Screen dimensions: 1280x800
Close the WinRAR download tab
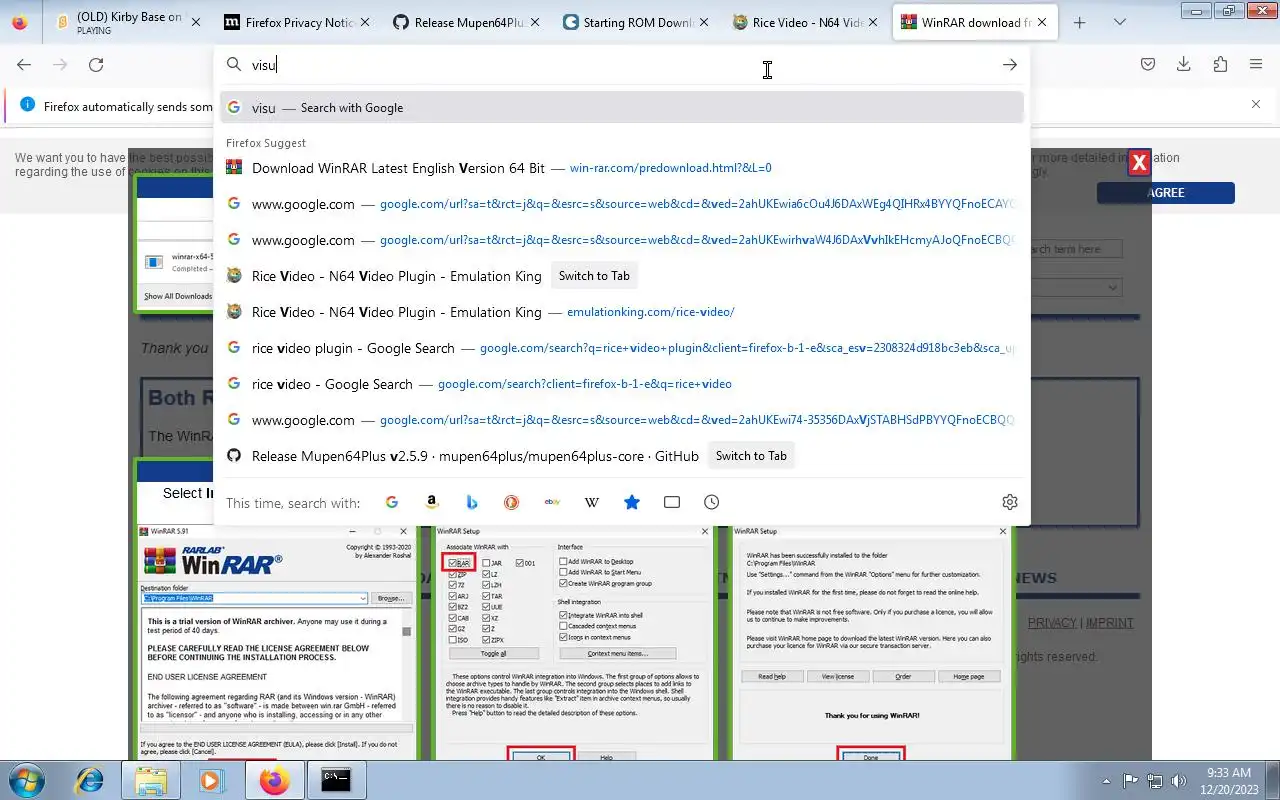pos(1042,22)
